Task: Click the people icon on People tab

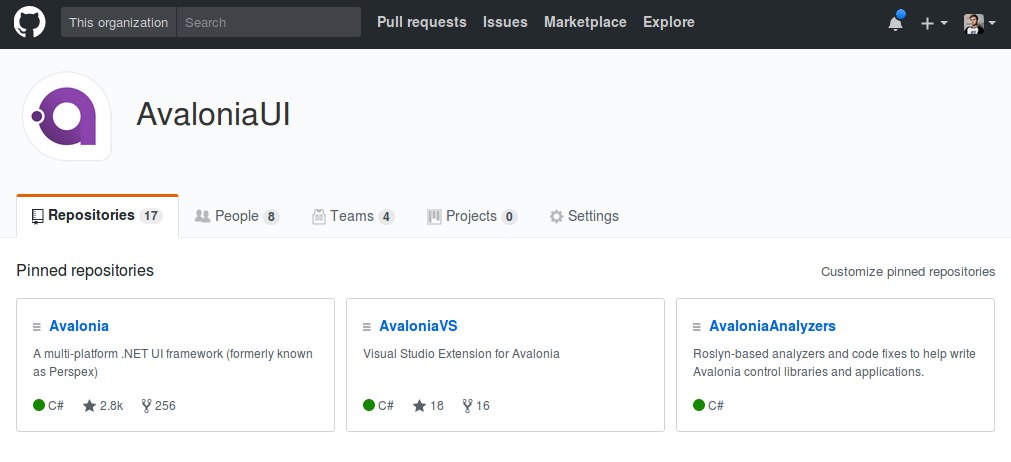Action: 202,217
